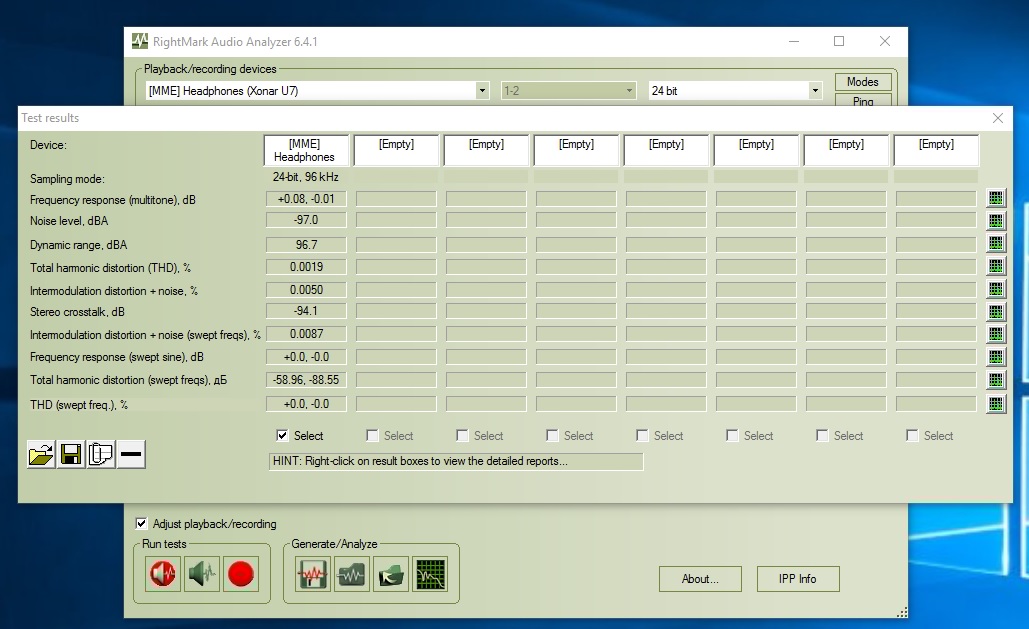
Task: Open the graph icon for Noise level row
Action: (x=995, y=221)
